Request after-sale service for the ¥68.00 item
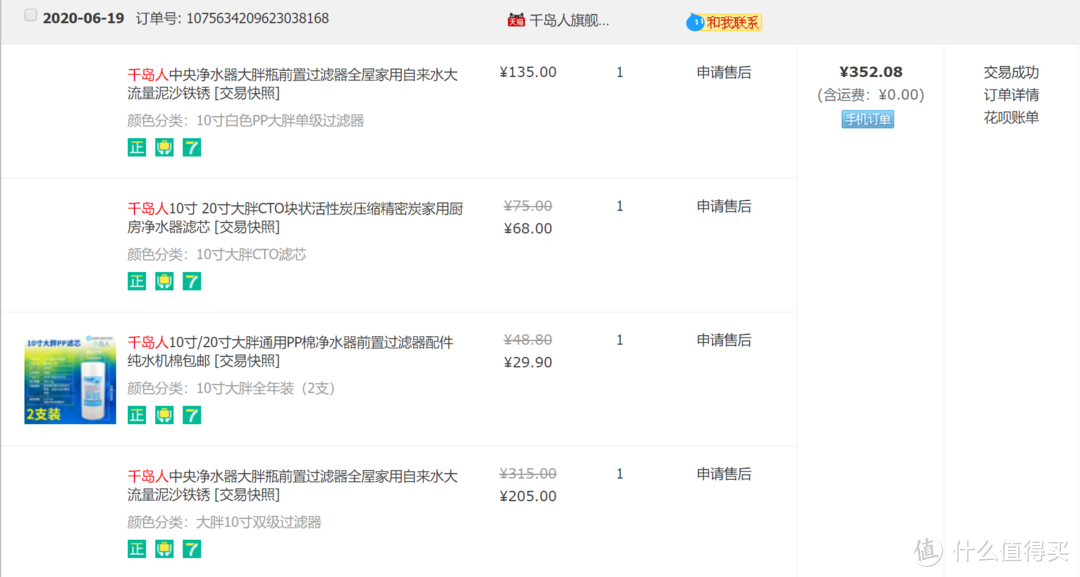The width and height of the screenshot is (1080, 577). coord(724,206)
